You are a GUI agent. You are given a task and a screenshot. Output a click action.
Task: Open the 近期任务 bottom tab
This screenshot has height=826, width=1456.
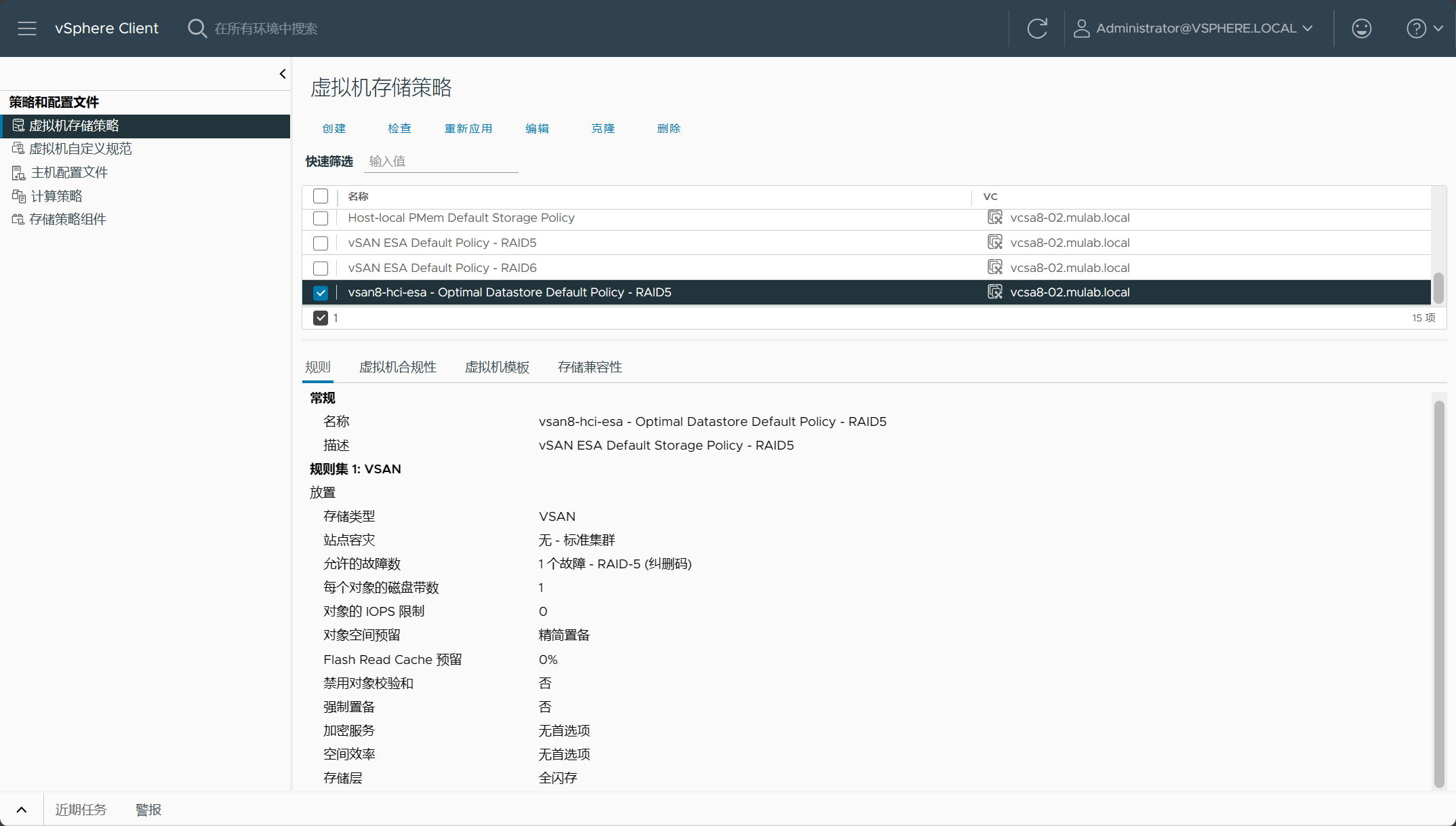pos(81,810)
